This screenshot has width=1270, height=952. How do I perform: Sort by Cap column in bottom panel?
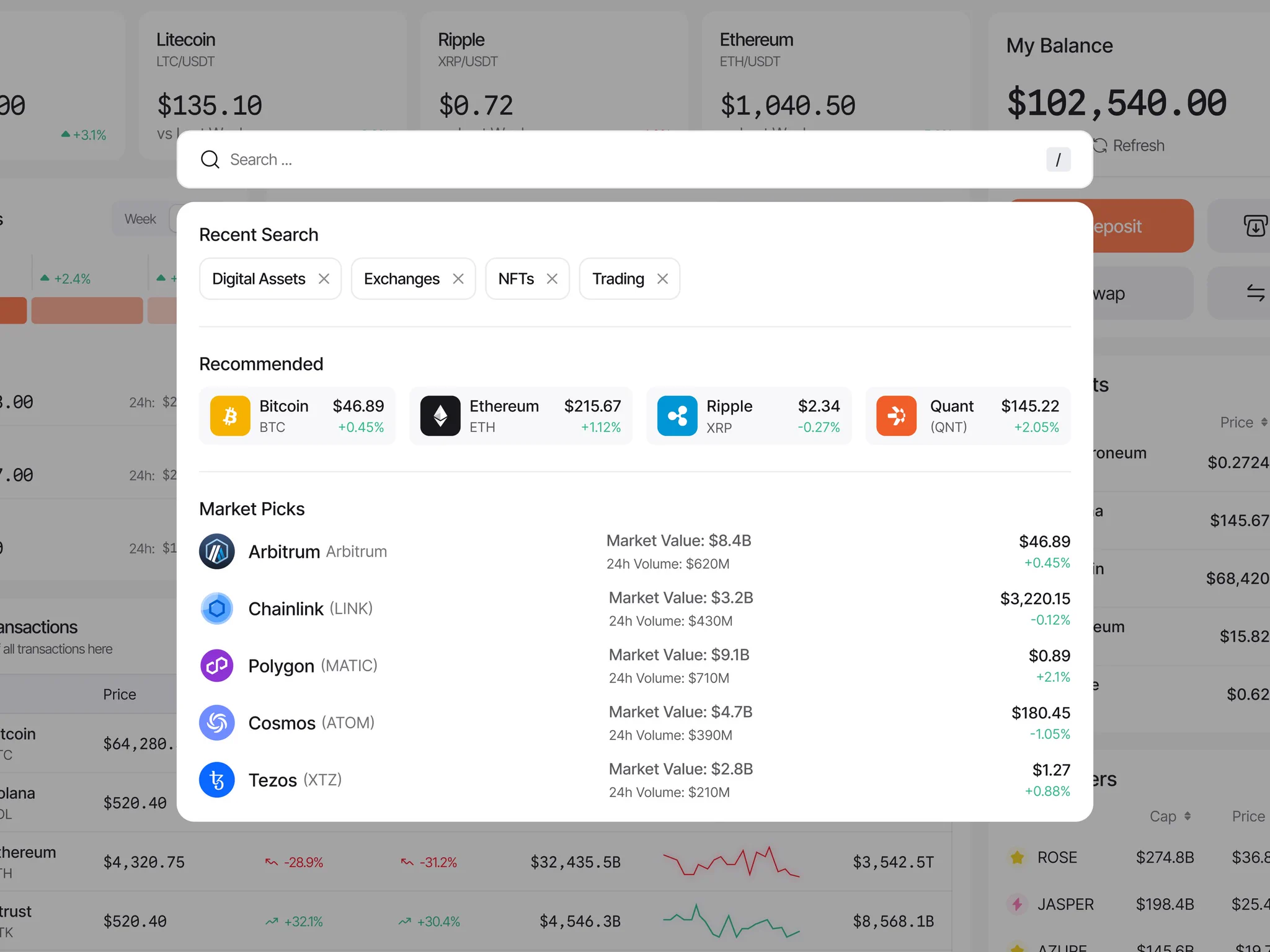pyautogui.click(x=1170, y=816)
